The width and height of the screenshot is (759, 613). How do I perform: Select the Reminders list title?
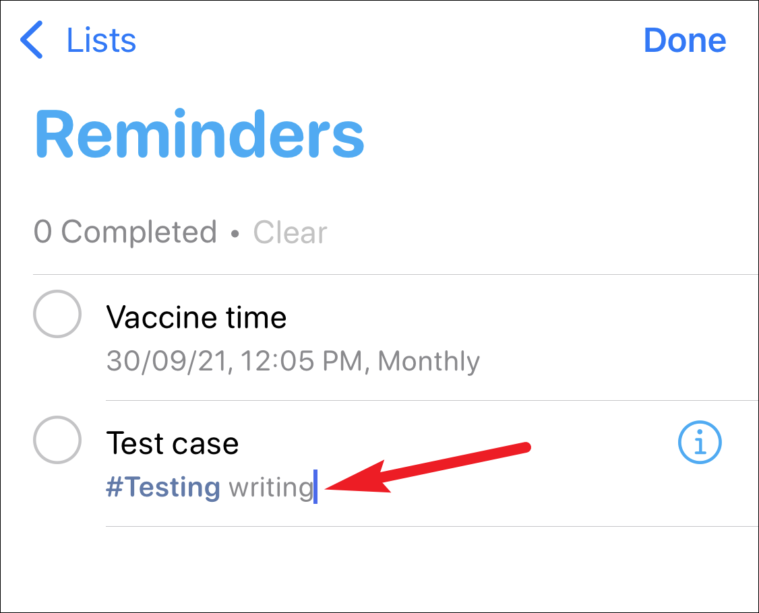(199, 134)
